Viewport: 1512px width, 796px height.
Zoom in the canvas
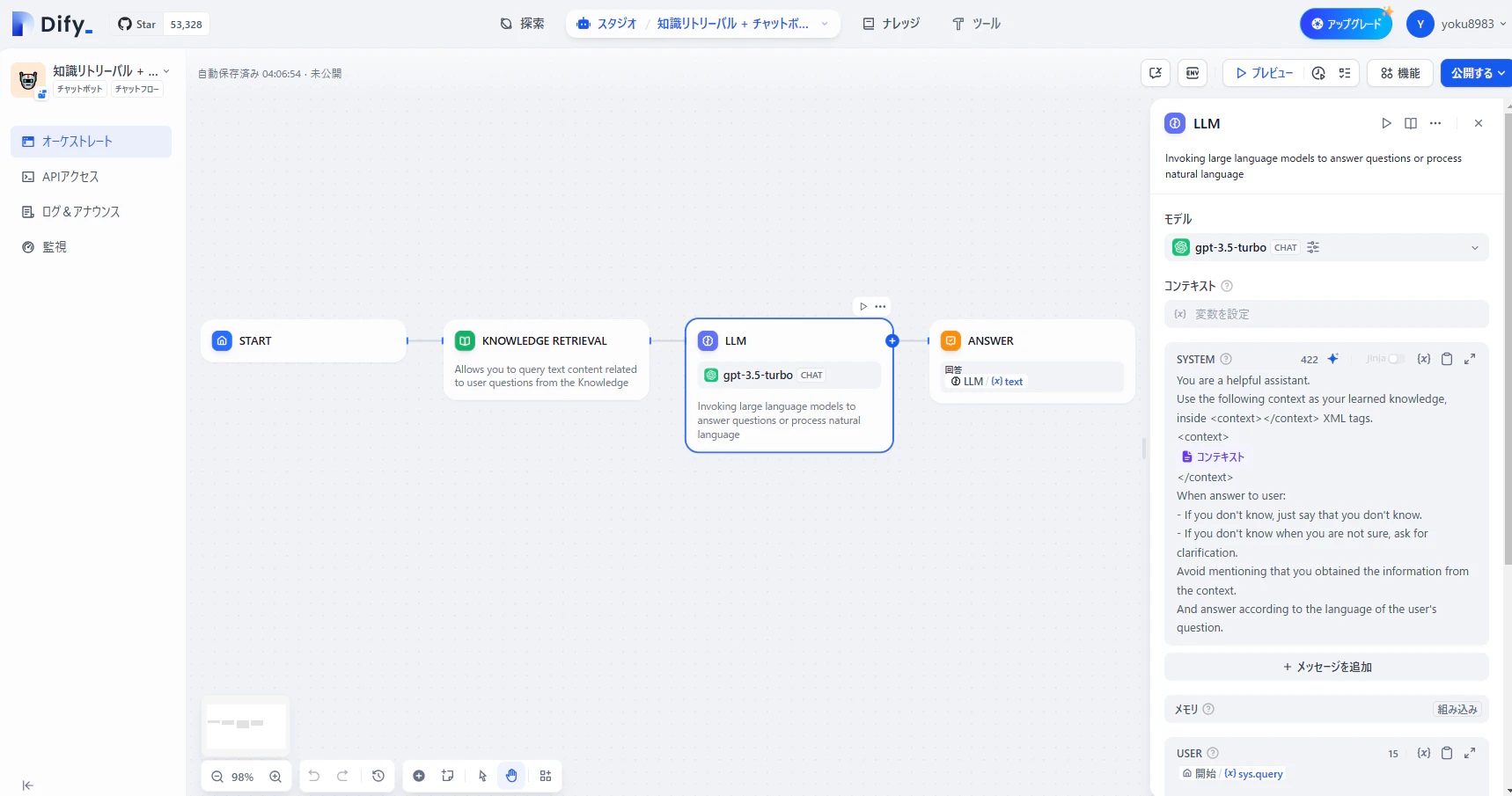[x=275, y=777]
